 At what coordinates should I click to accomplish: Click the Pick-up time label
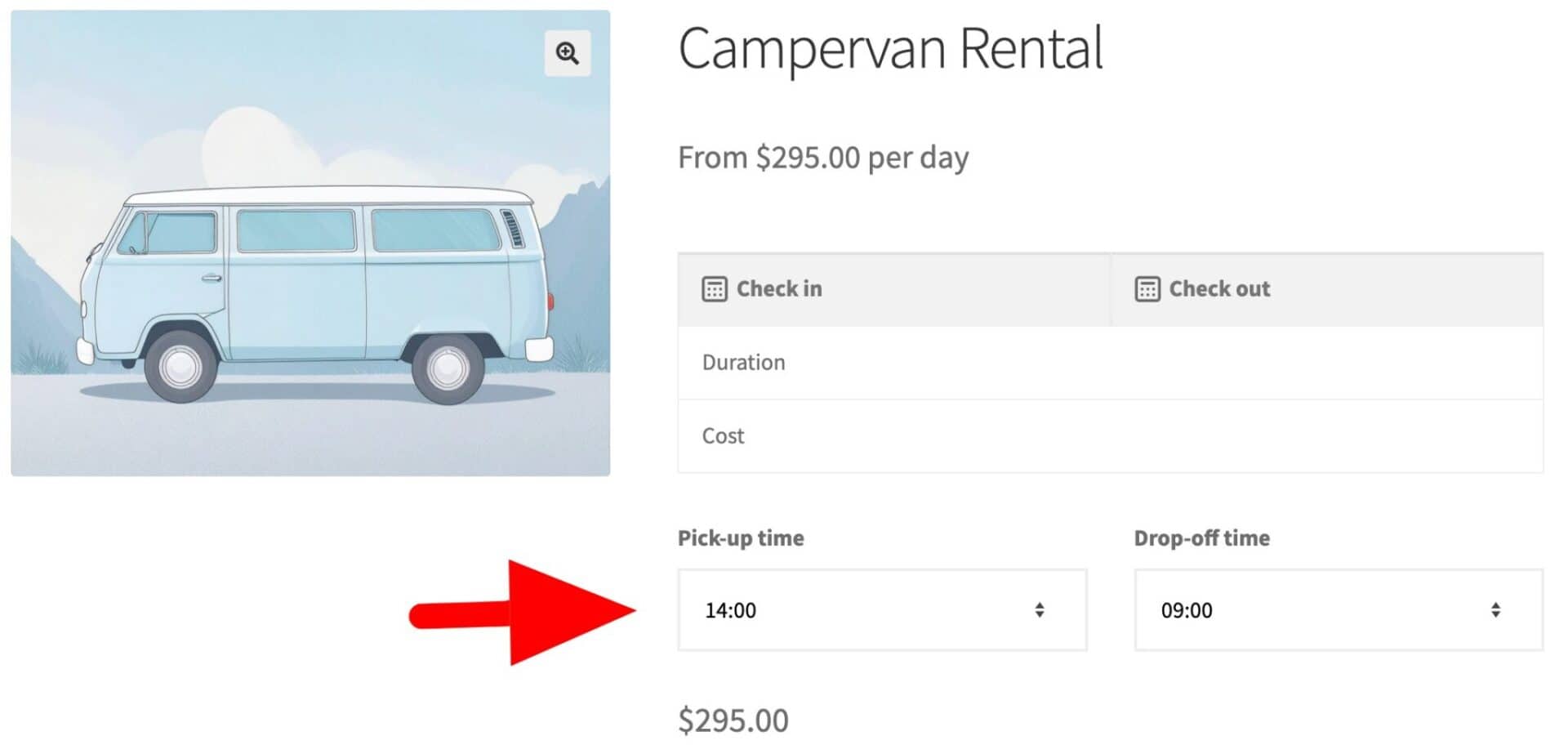[x=741, y=538]
